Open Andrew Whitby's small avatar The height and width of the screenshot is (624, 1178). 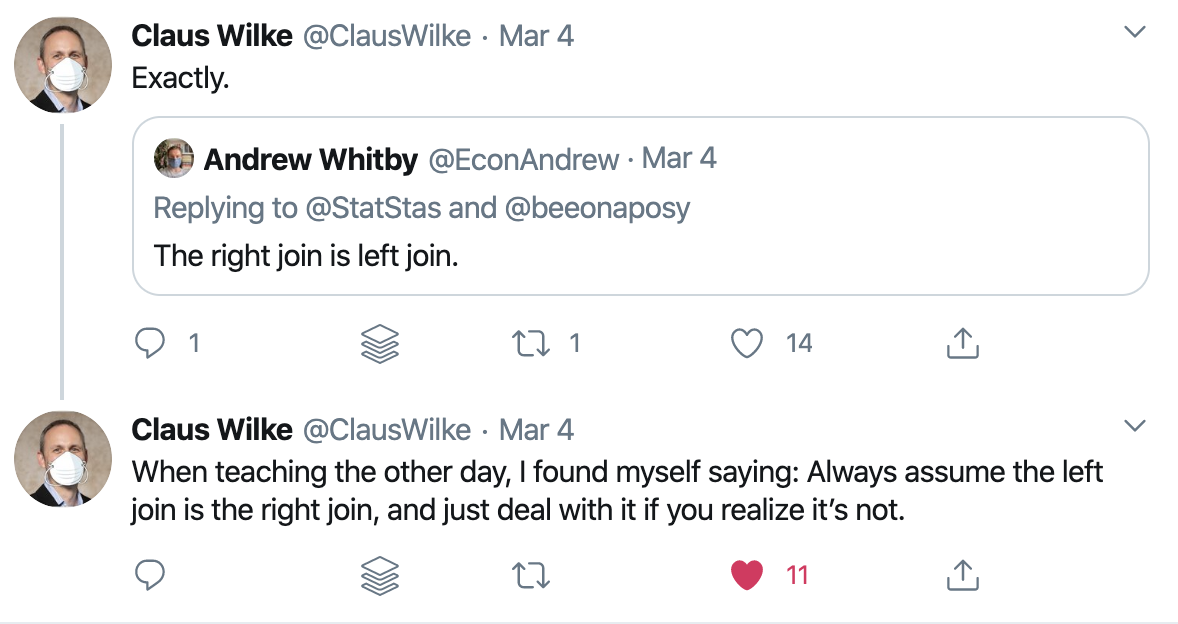tap(174, 158)
